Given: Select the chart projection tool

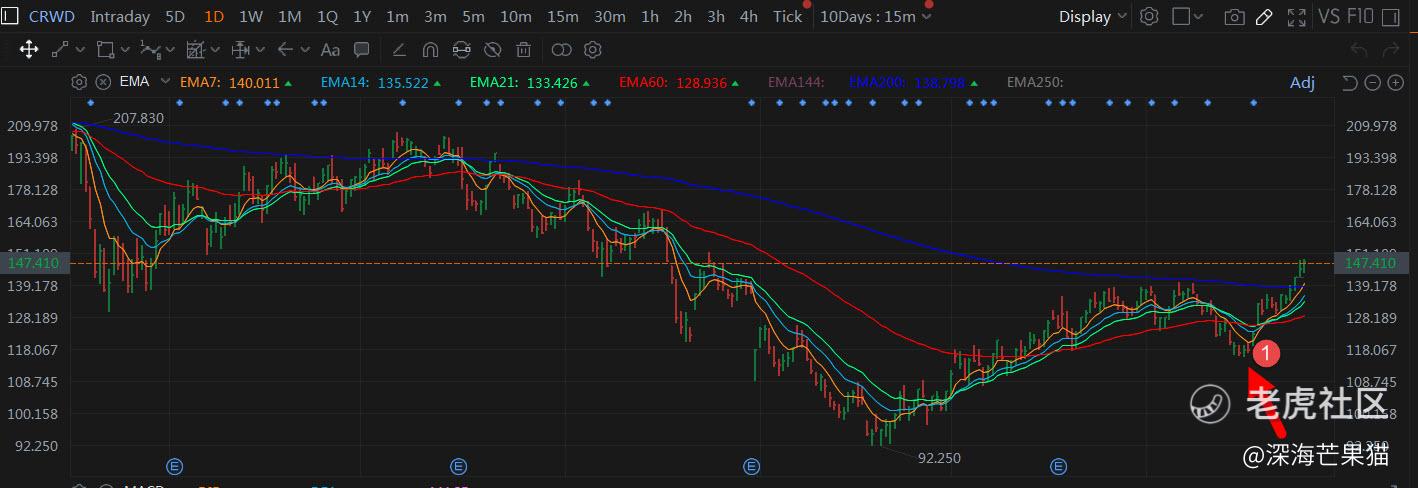Looking at the screenshot, I should 195,49.
